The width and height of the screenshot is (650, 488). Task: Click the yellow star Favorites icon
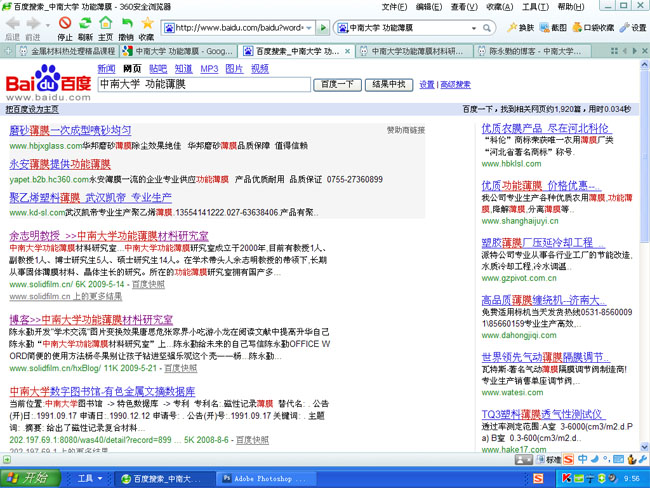click(147, 23)
